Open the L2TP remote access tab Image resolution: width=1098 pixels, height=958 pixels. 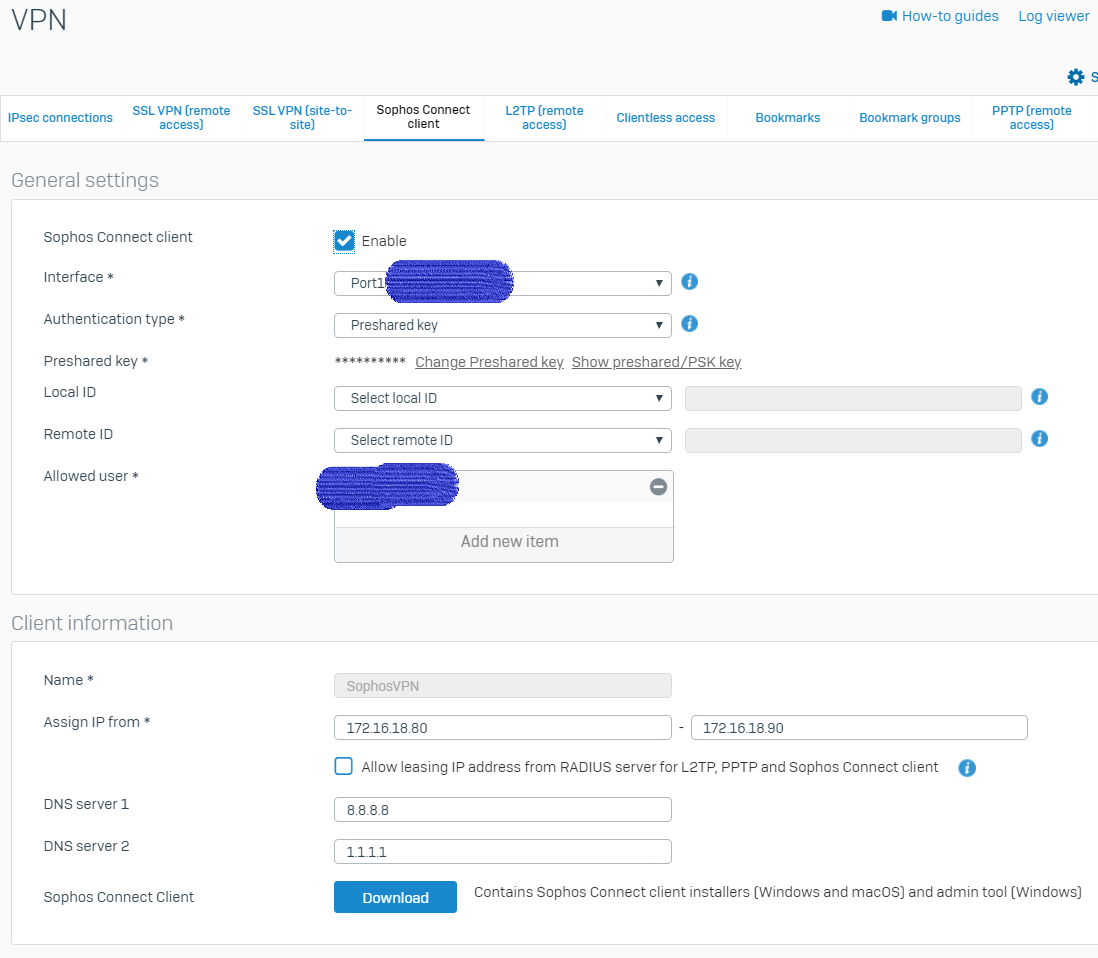pos(544,117)
